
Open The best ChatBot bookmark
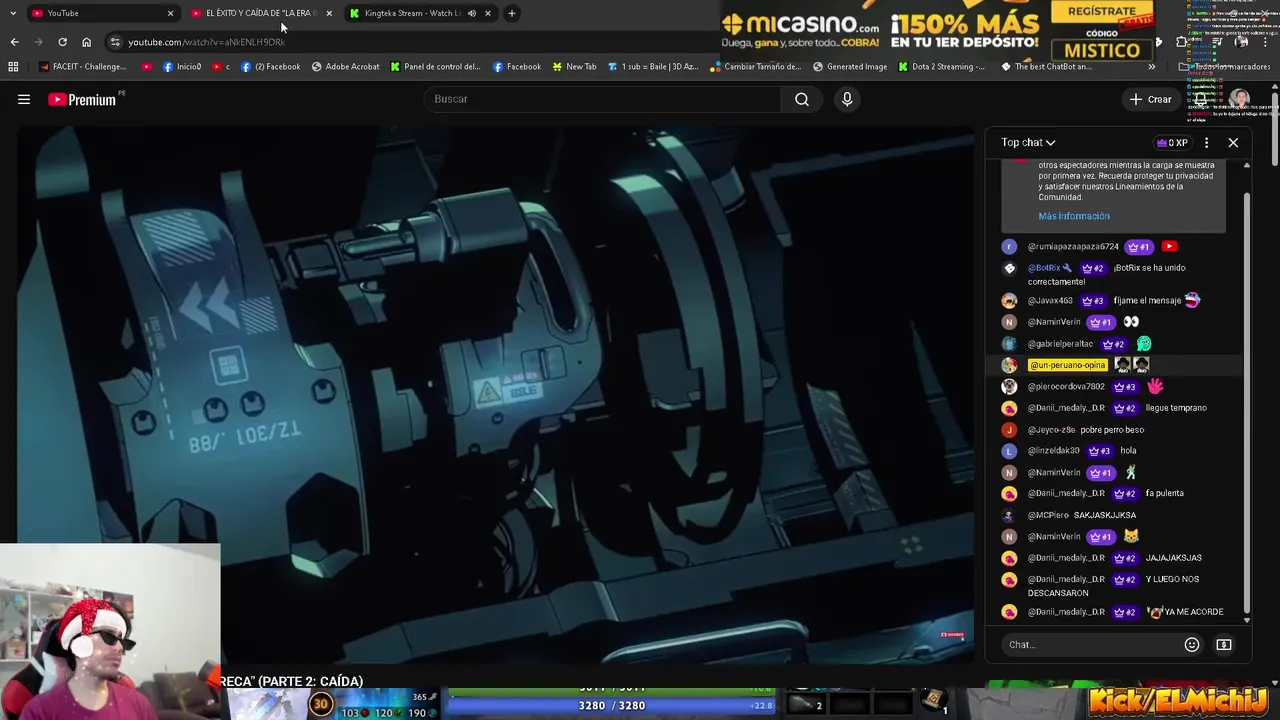[1046, 67]
